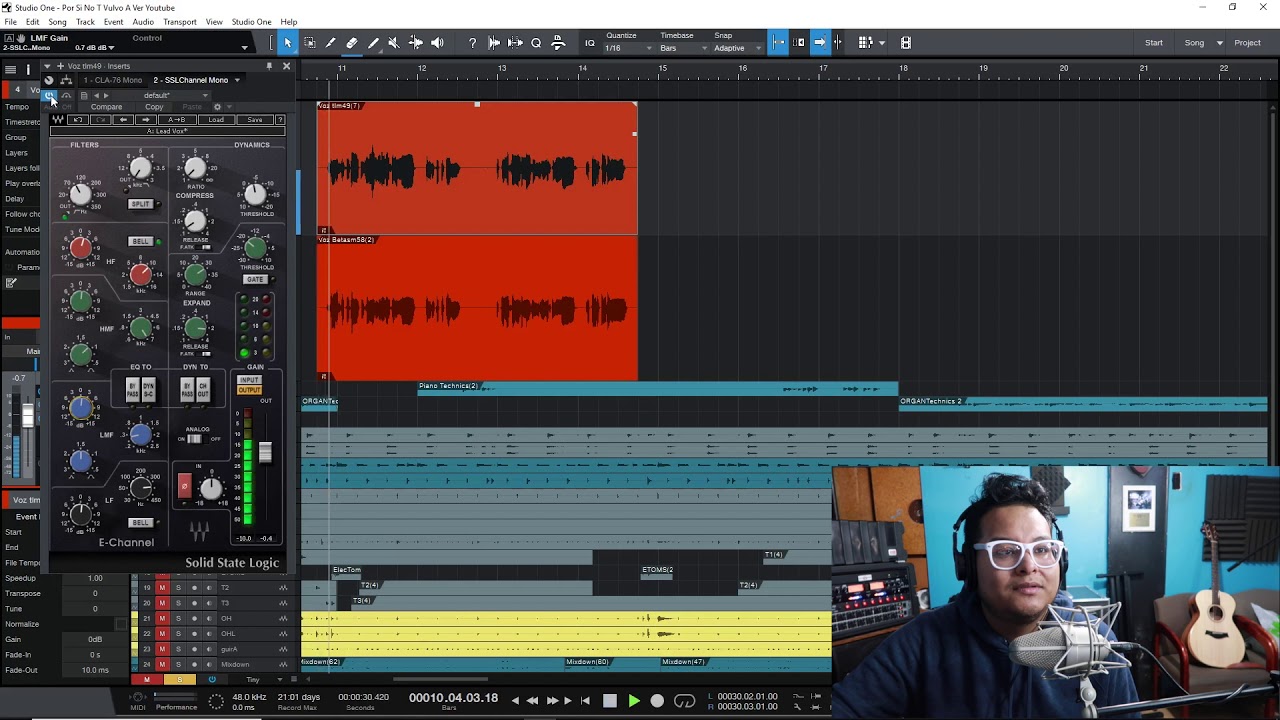Load a Waves preset with Load

tap(216, 120)
